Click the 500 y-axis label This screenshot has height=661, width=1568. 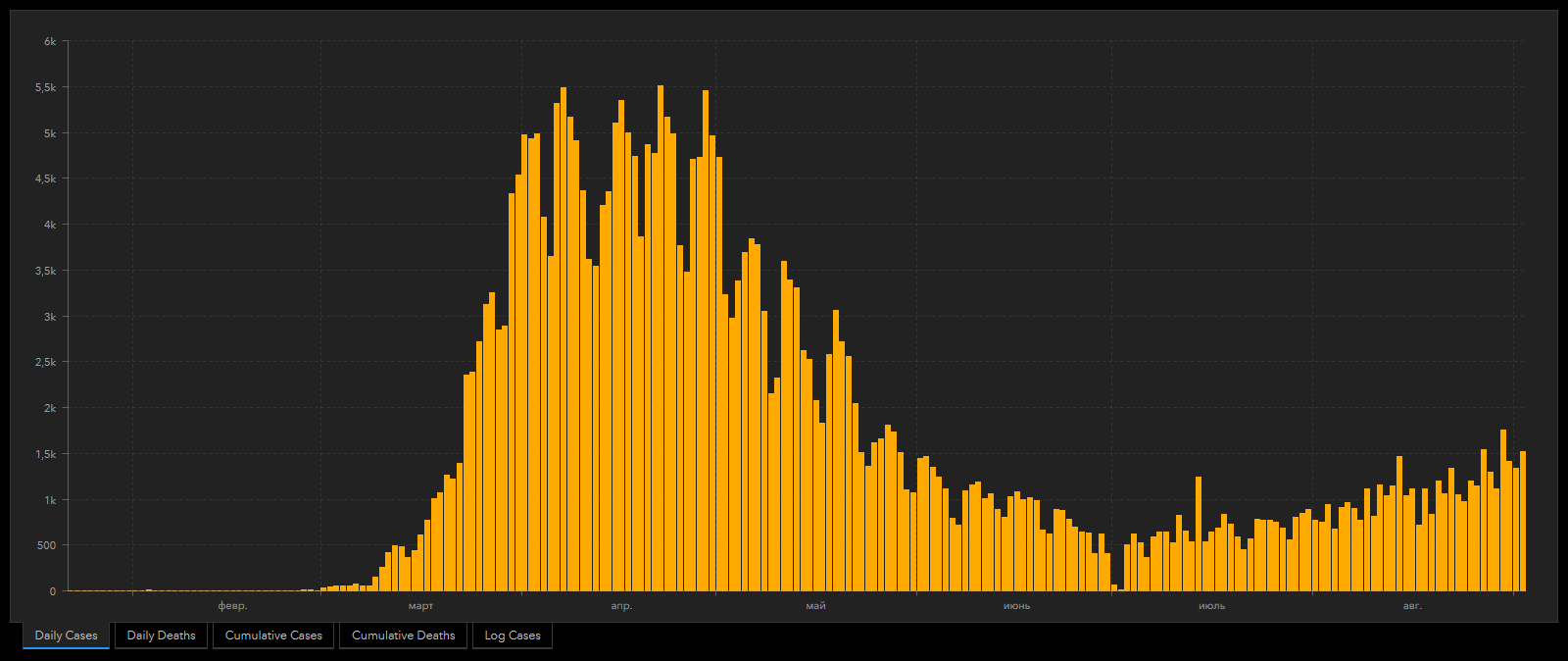pyautogui.click(x=47, y=545)
